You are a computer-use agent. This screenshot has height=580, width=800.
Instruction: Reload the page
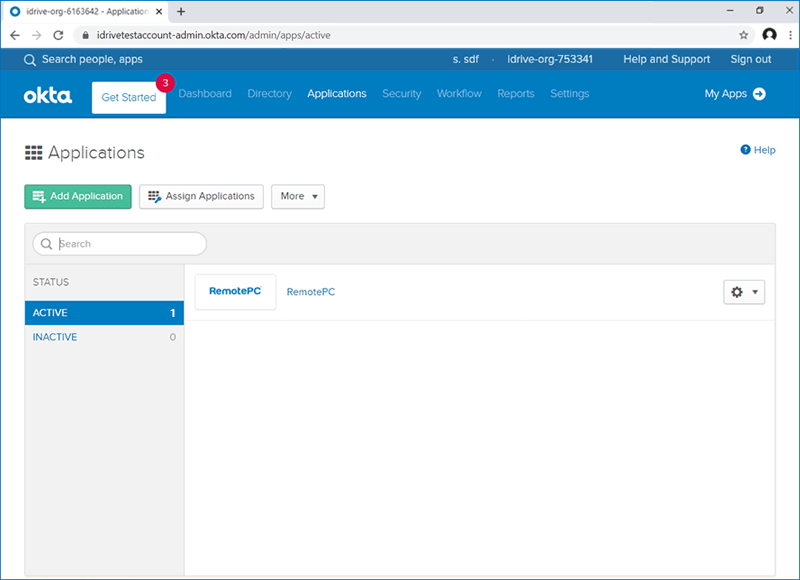point(58,35)
